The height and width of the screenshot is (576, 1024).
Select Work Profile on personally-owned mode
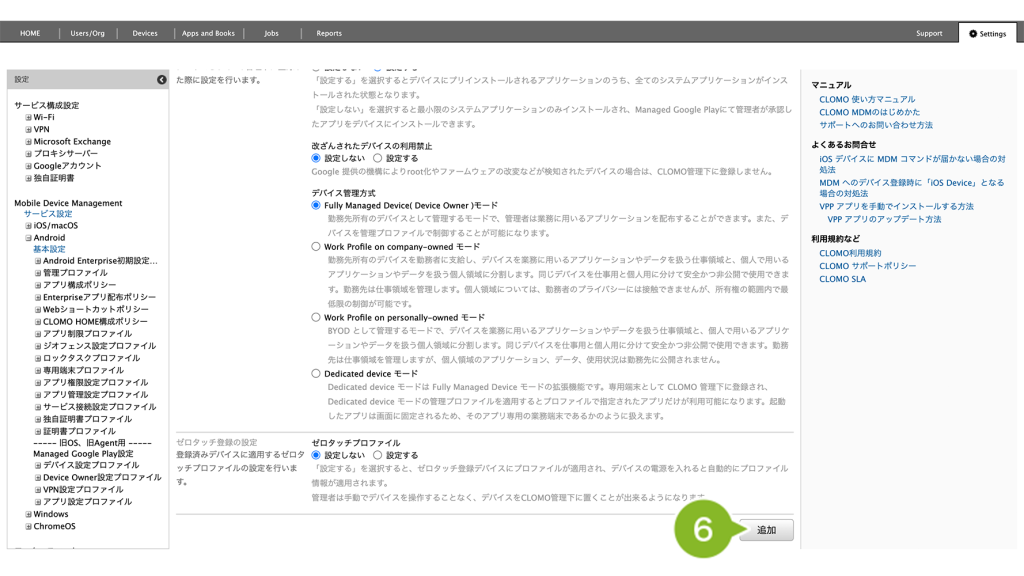[x=316, y=317]
